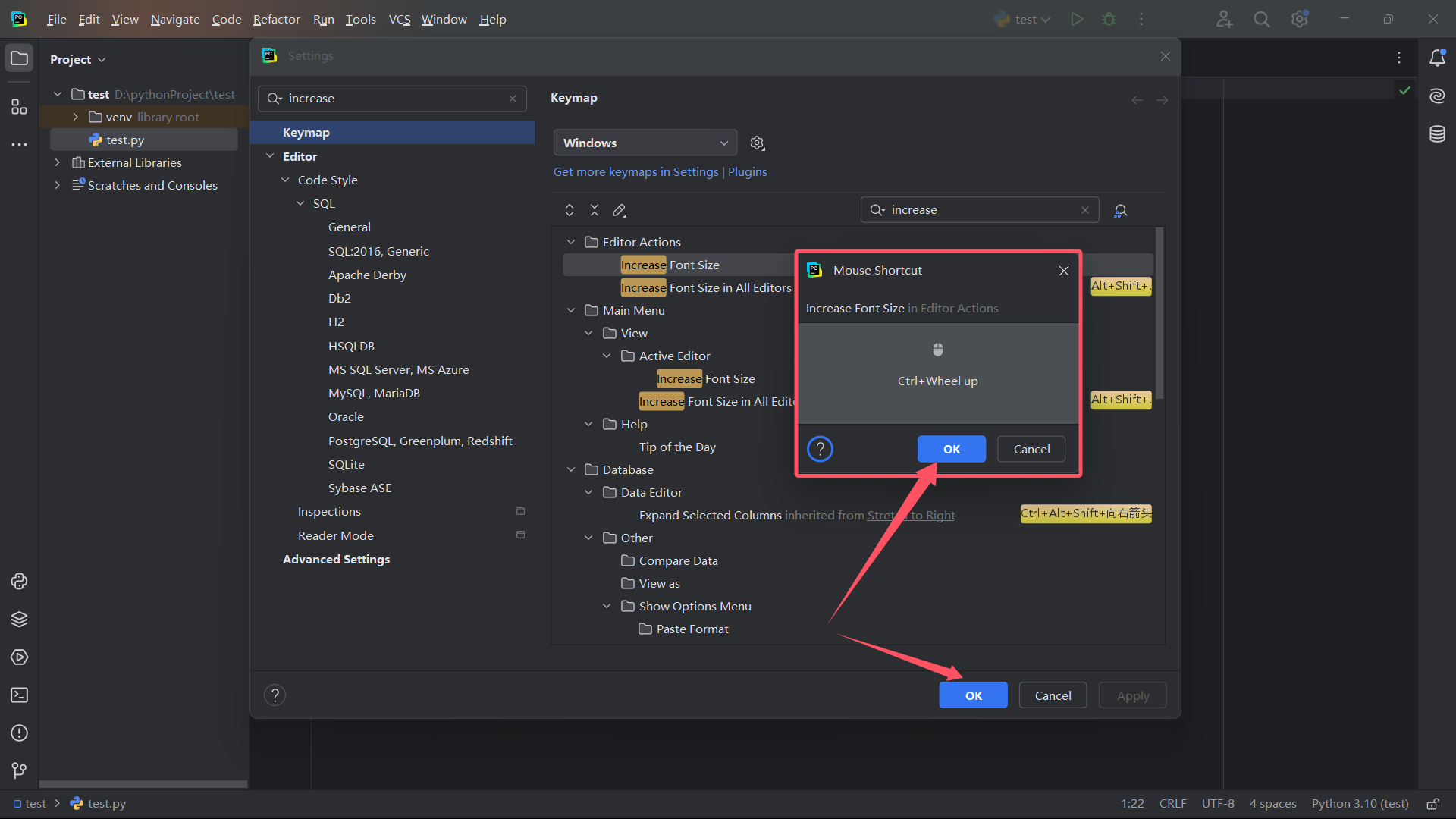This screenshot has height=819, width=1456.
Task: Open Python Packages tool window
Action: click(x=19, y=620)
